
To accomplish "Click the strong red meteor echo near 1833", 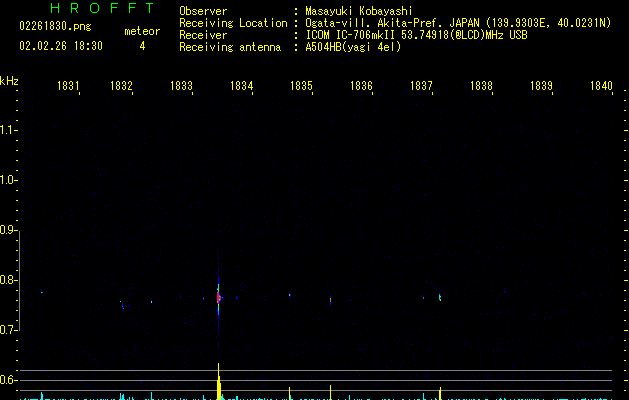I will [219, 298].
